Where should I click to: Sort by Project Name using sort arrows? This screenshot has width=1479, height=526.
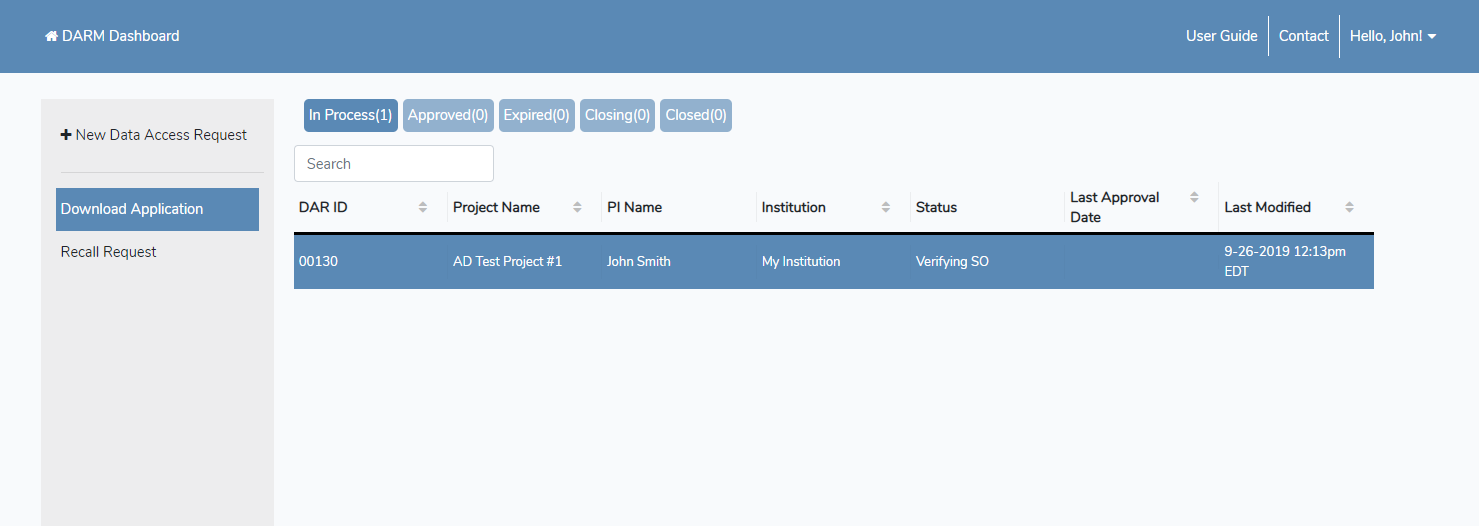click(577, 207)
